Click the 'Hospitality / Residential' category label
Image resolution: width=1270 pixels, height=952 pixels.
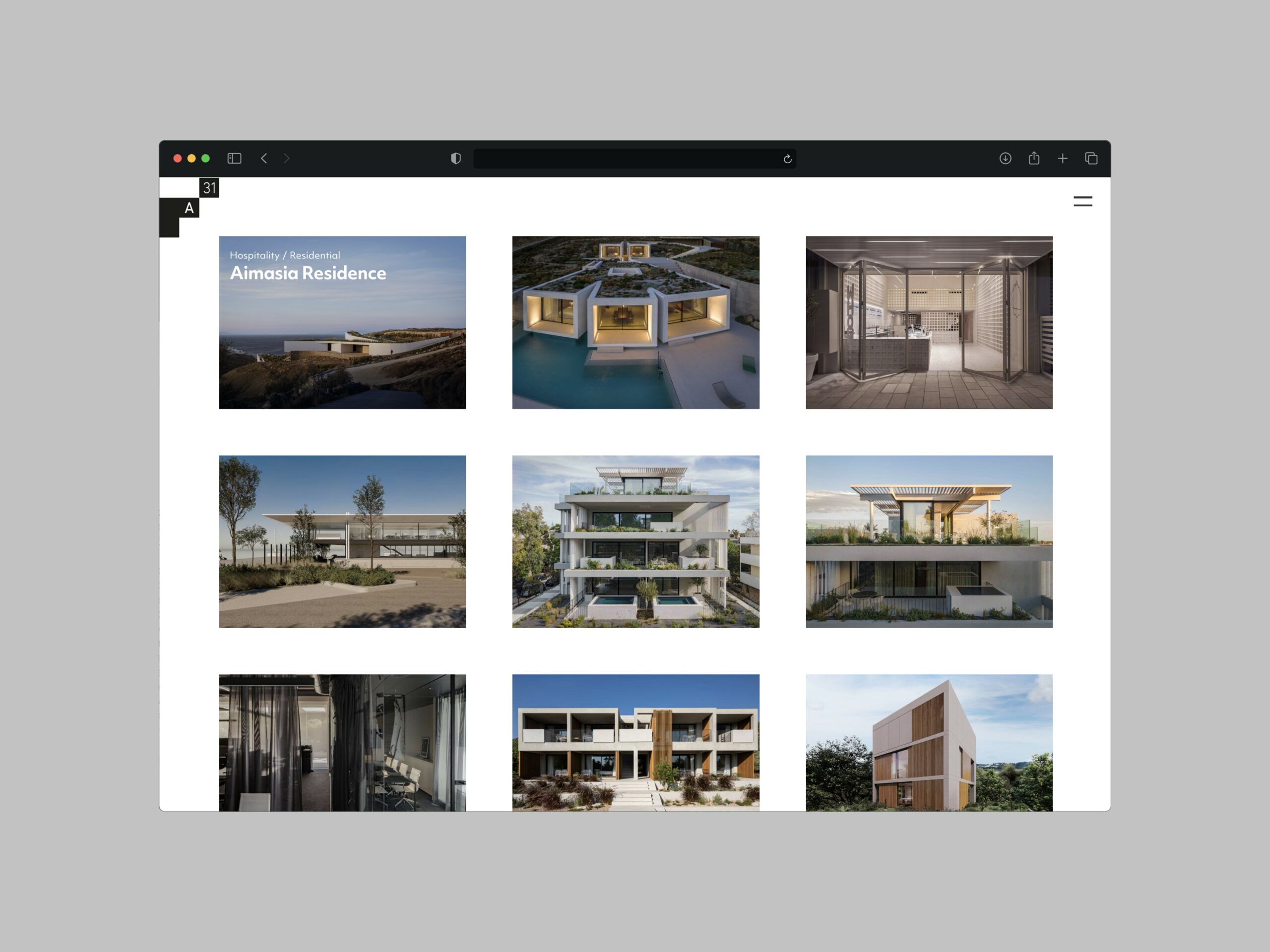click(285, 255)
